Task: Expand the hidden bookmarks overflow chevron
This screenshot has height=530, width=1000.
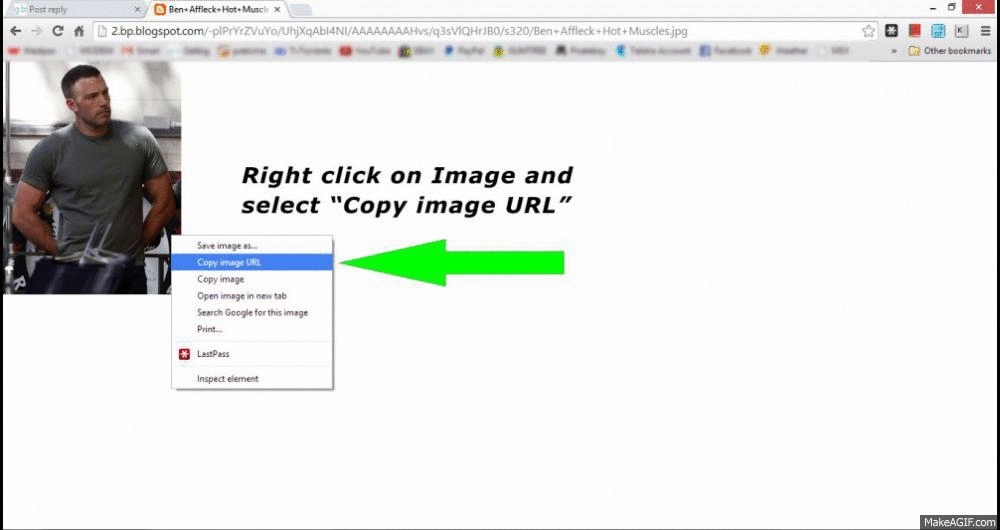Action: [894, 50]
